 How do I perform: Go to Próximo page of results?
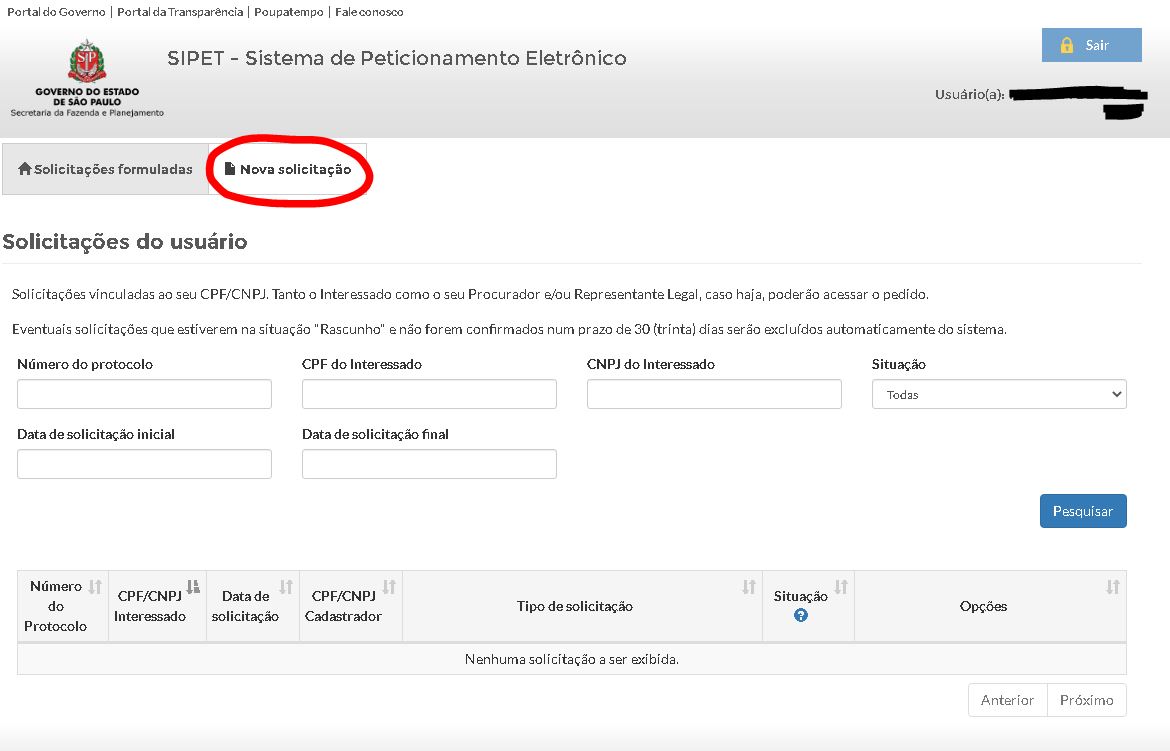(x=1086, y=700)
